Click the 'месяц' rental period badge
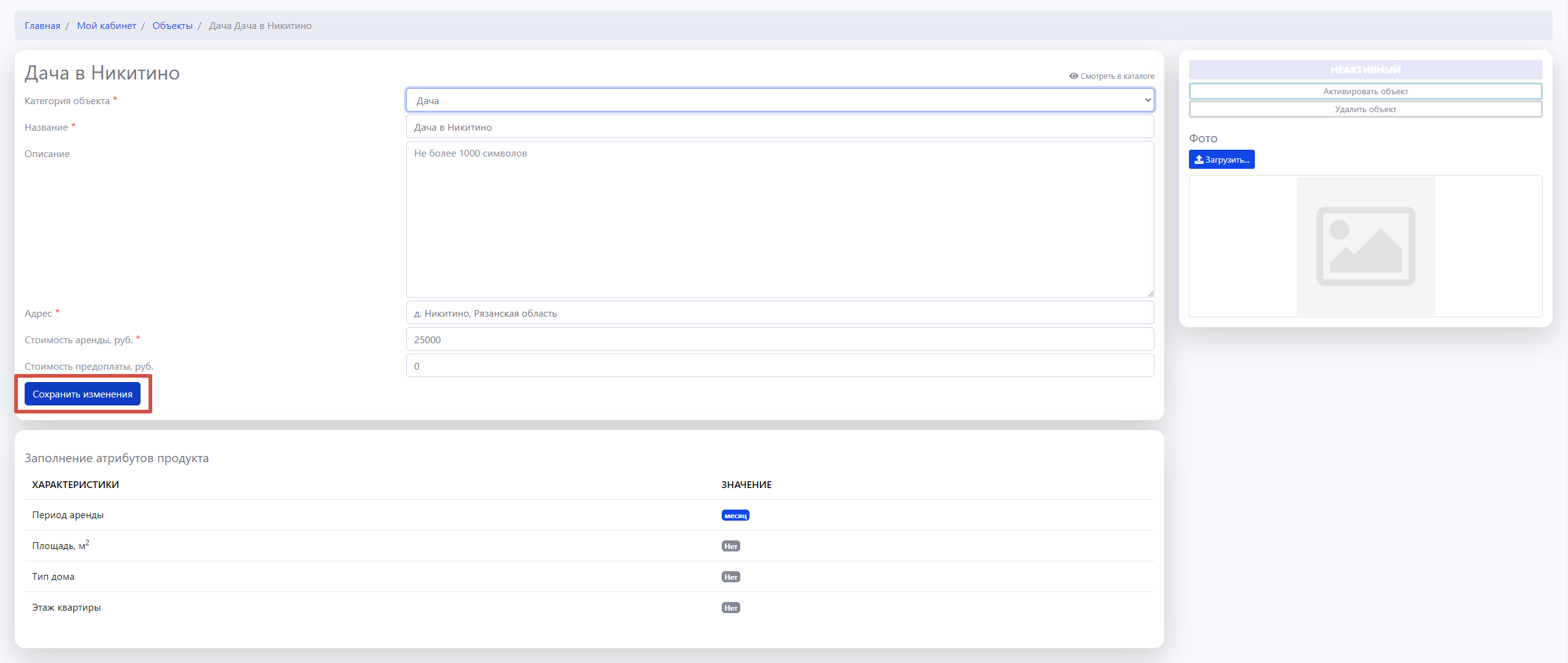Viewport: 1568px width, 663px height. (x=735, y=516)
